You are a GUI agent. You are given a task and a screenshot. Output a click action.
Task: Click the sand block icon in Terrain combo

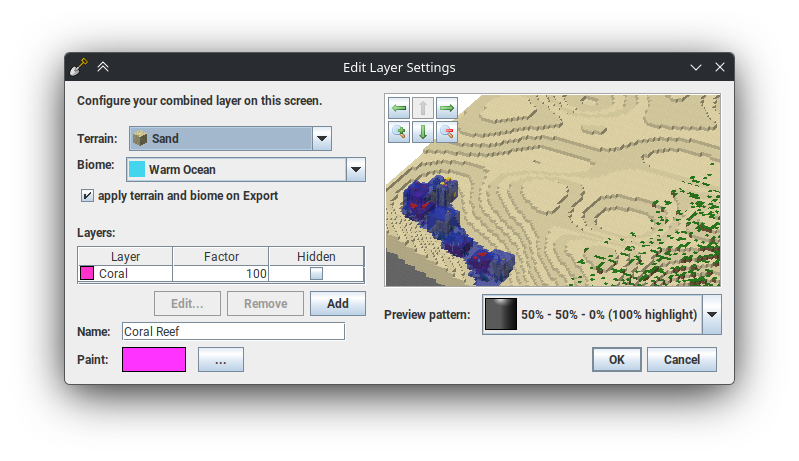coord(140,138)
